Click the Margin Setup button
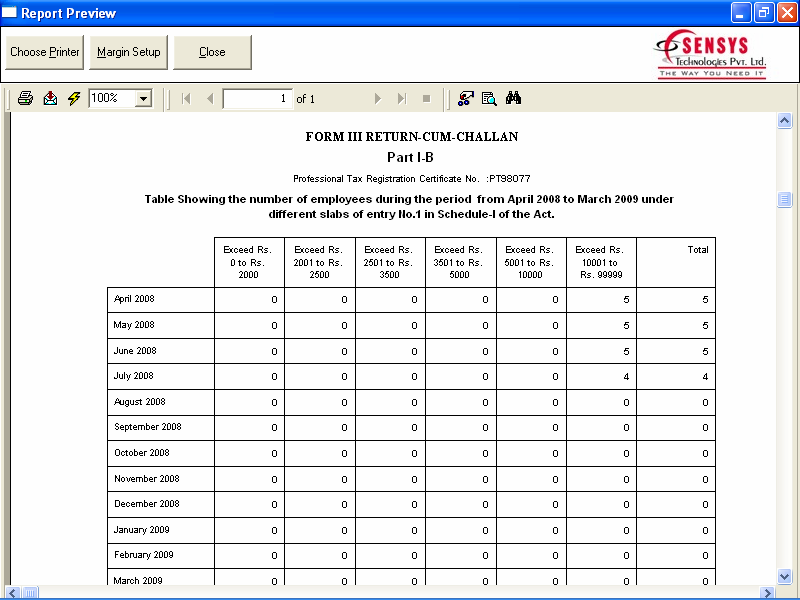The width and height of the screenshot is (800, 600). 129,52
